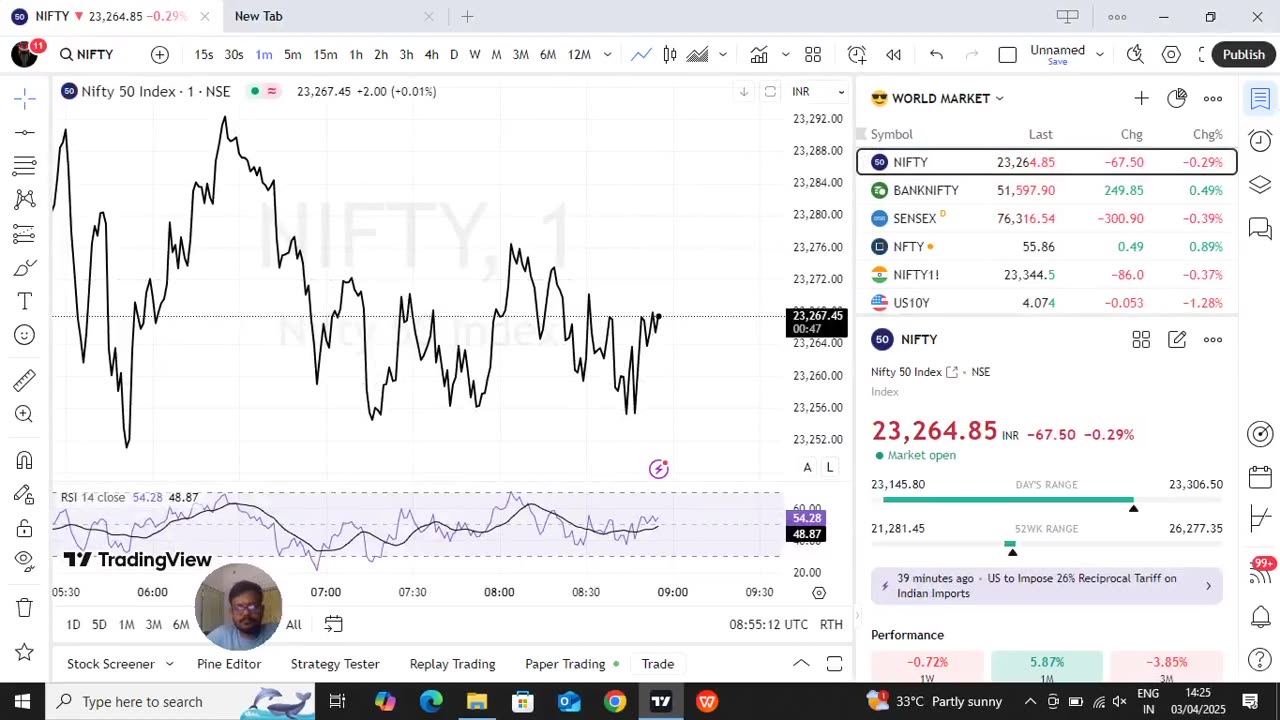Lock all drawing tools
1280x720 pixels.
(x=25, y=528)
